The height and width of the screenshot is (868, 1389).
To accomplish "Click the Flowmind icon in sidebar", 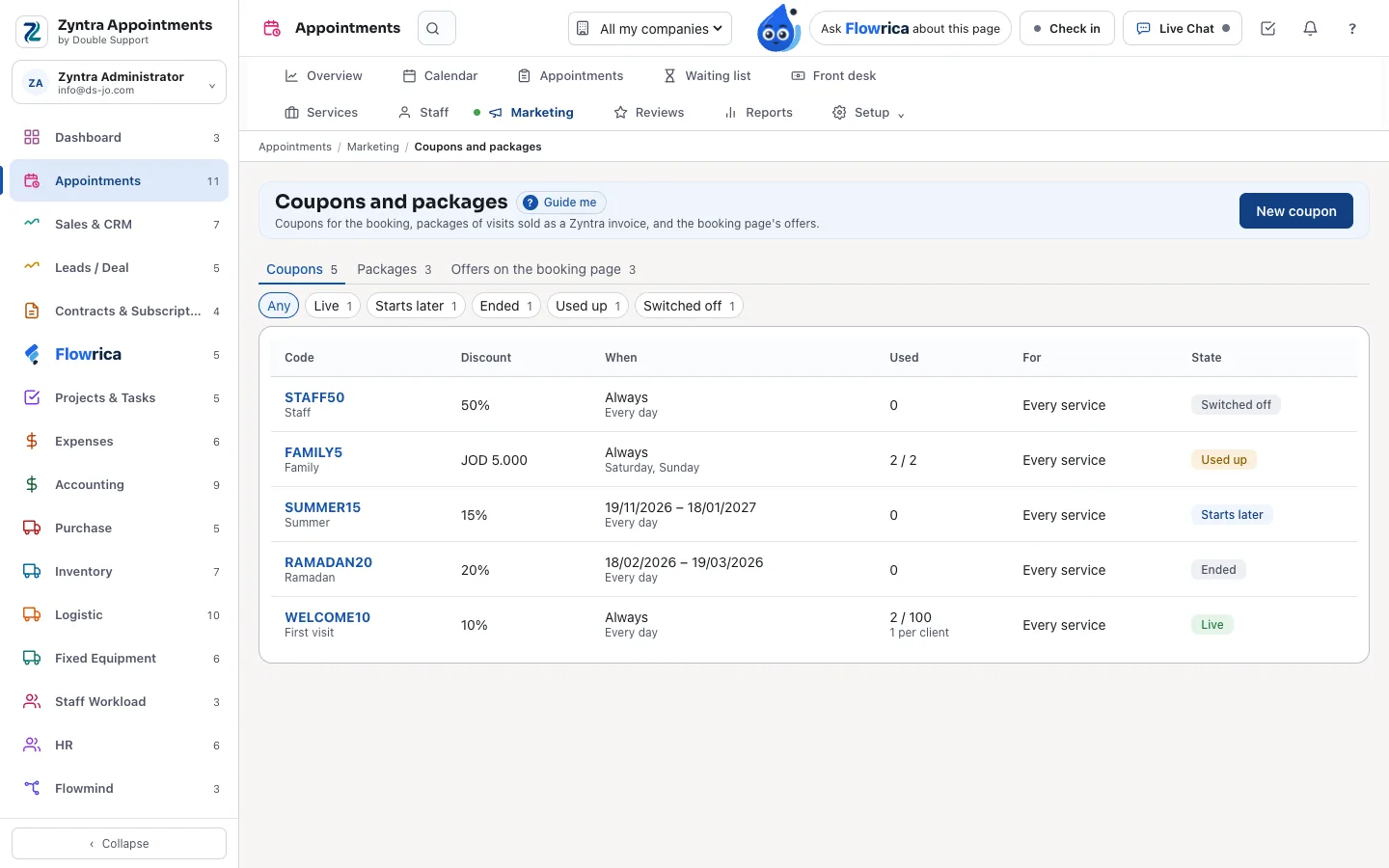I will click(x=32, y=788).
